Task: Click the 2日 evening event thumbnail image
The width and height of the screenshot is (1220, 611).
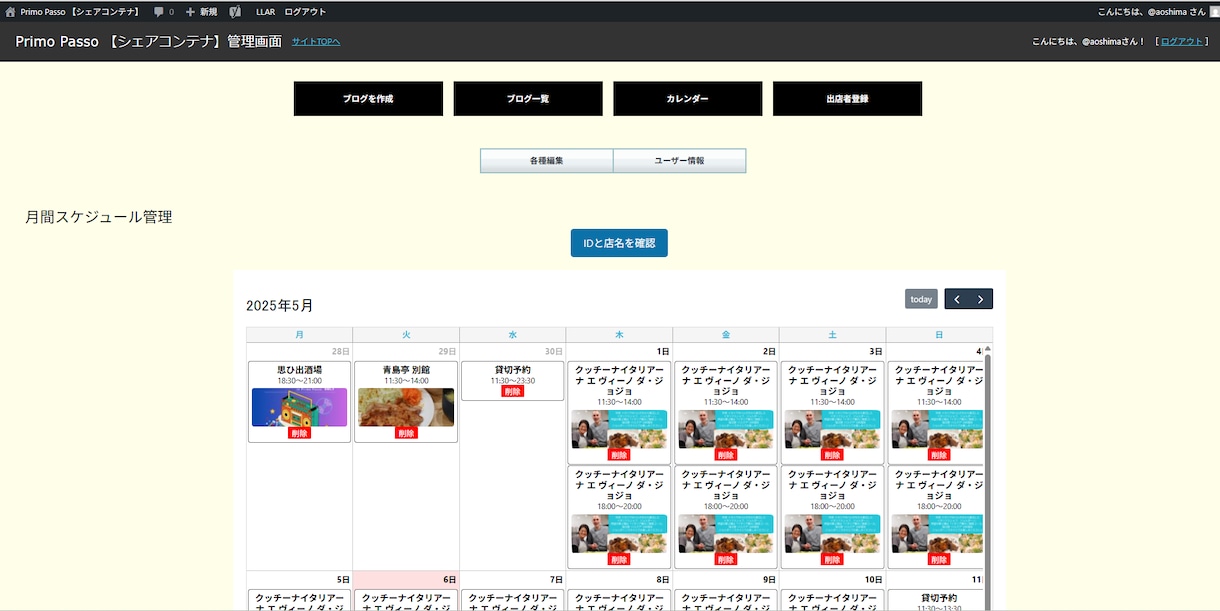Action: point(726,534)
